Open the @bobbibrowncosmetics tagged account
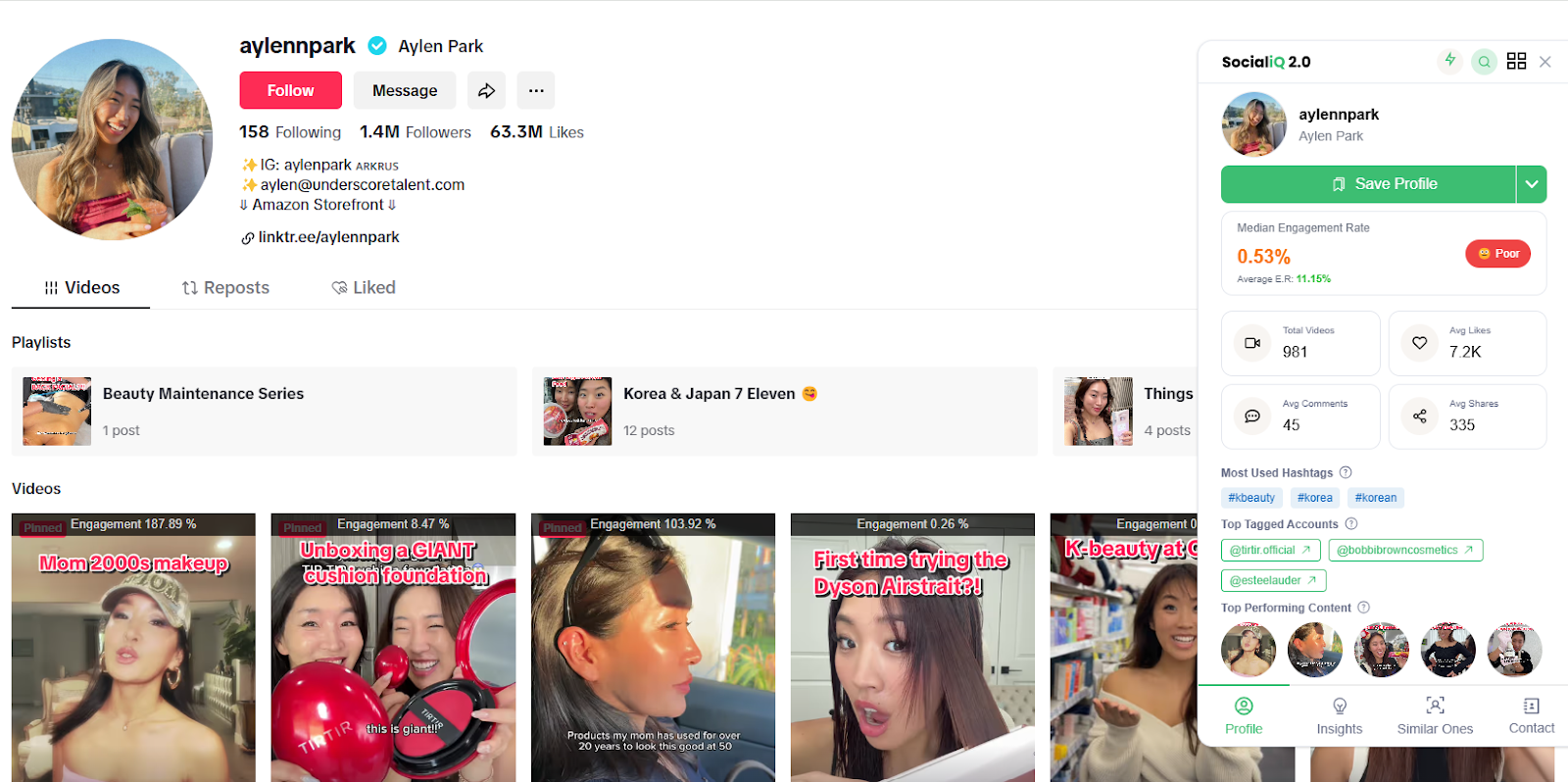Screen dimensions: 1568x782 [x=1405, y=550]
